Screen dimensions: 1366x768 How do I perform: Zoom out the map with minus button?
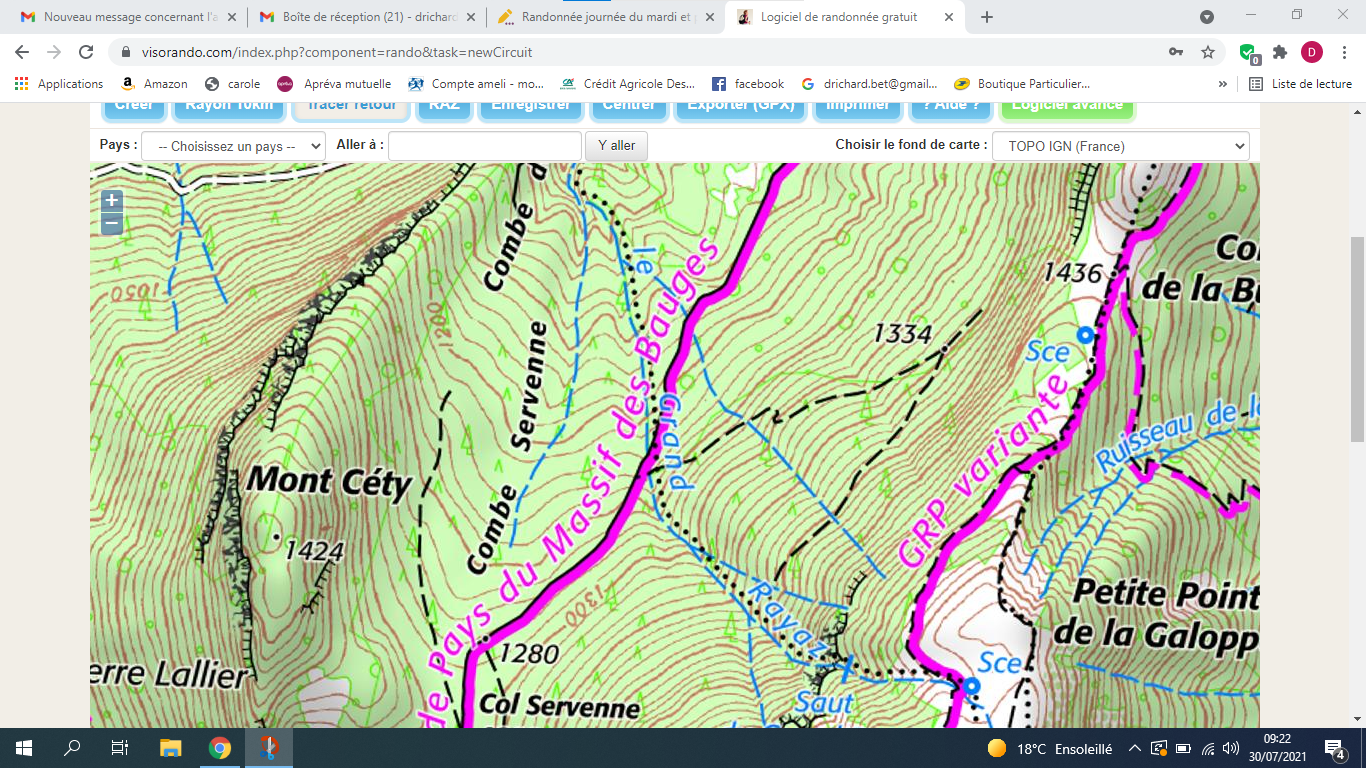pos(112,224)
